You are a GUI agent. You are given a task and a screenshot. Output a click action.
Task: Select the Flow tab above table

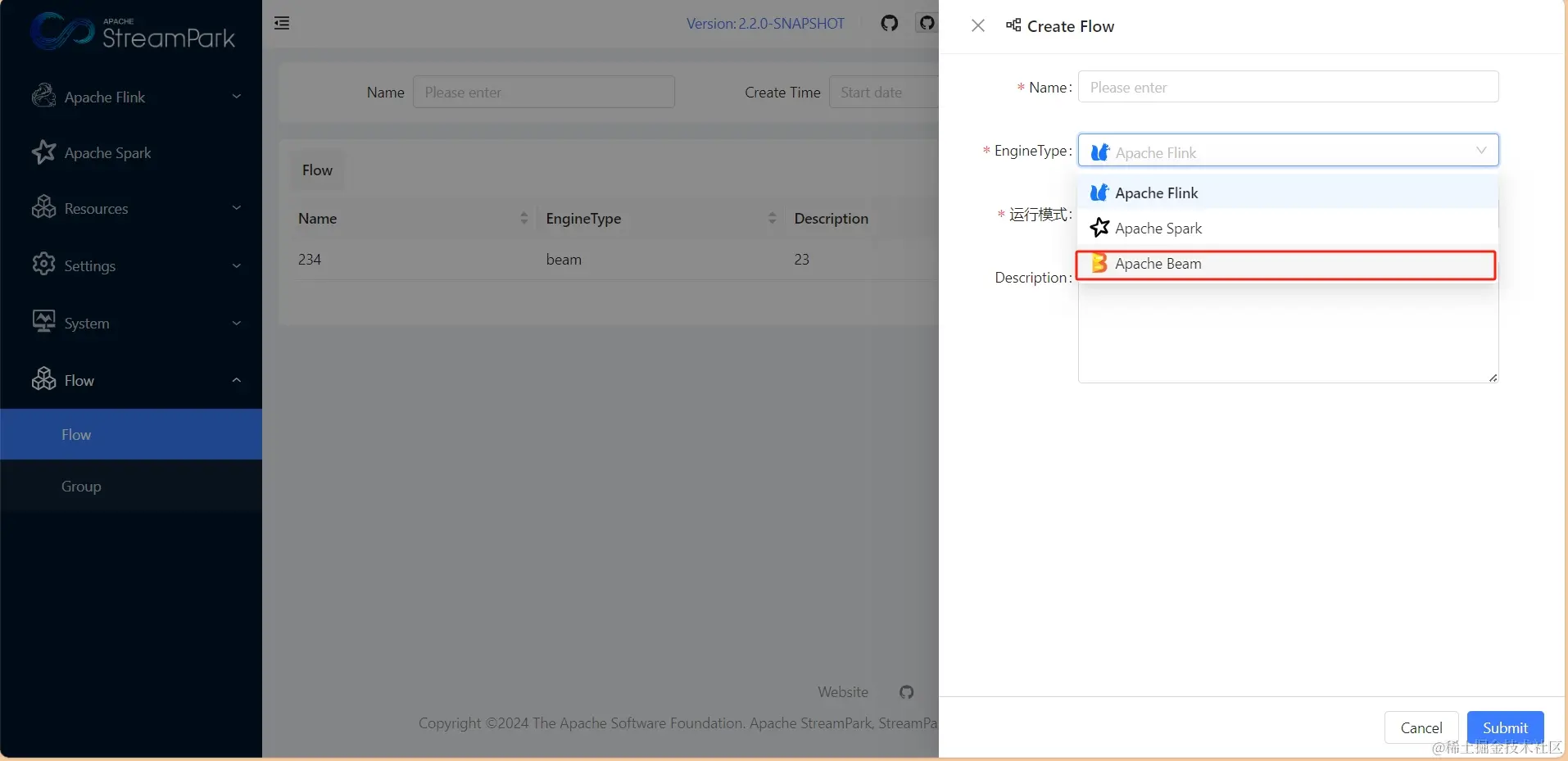(x=317, y=170)
